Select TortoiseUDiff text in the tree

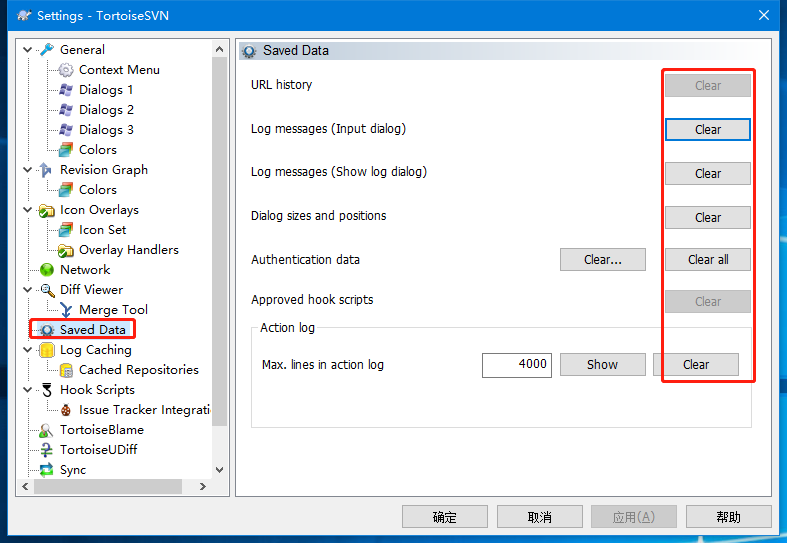98,450
